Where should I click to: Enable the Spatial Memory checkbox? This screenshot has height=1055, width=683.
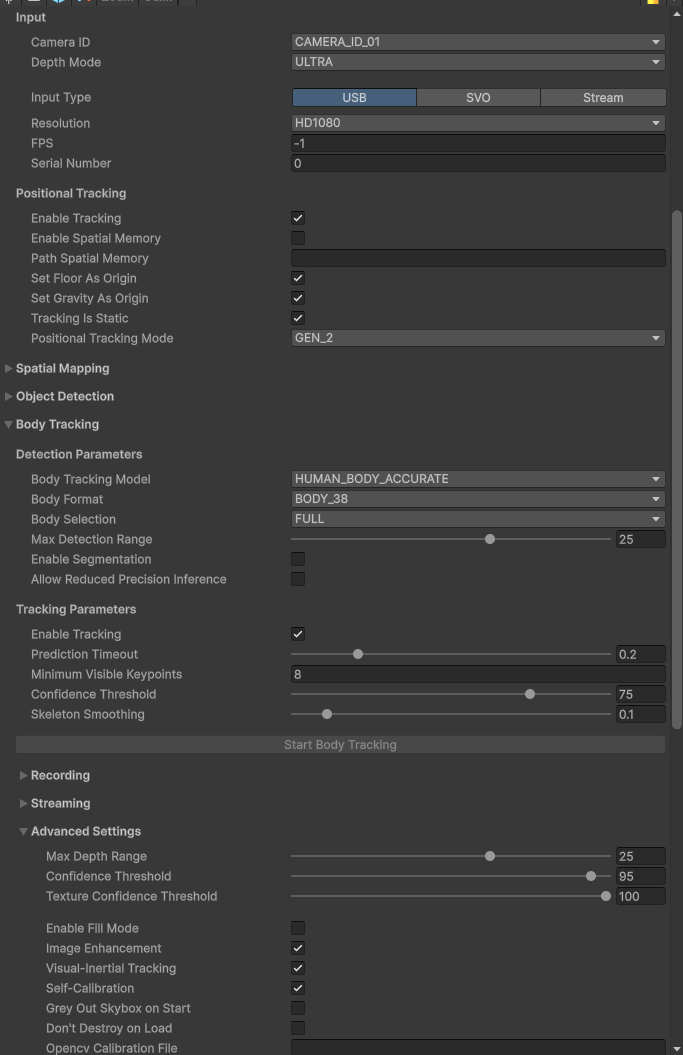[x=298, y=238]
